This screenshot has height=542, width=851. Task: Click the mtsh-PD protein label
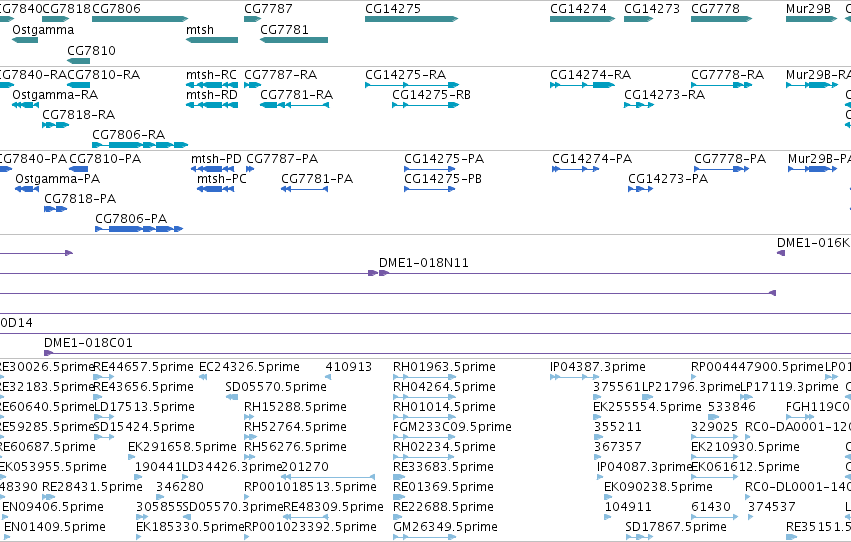(216, 159)
